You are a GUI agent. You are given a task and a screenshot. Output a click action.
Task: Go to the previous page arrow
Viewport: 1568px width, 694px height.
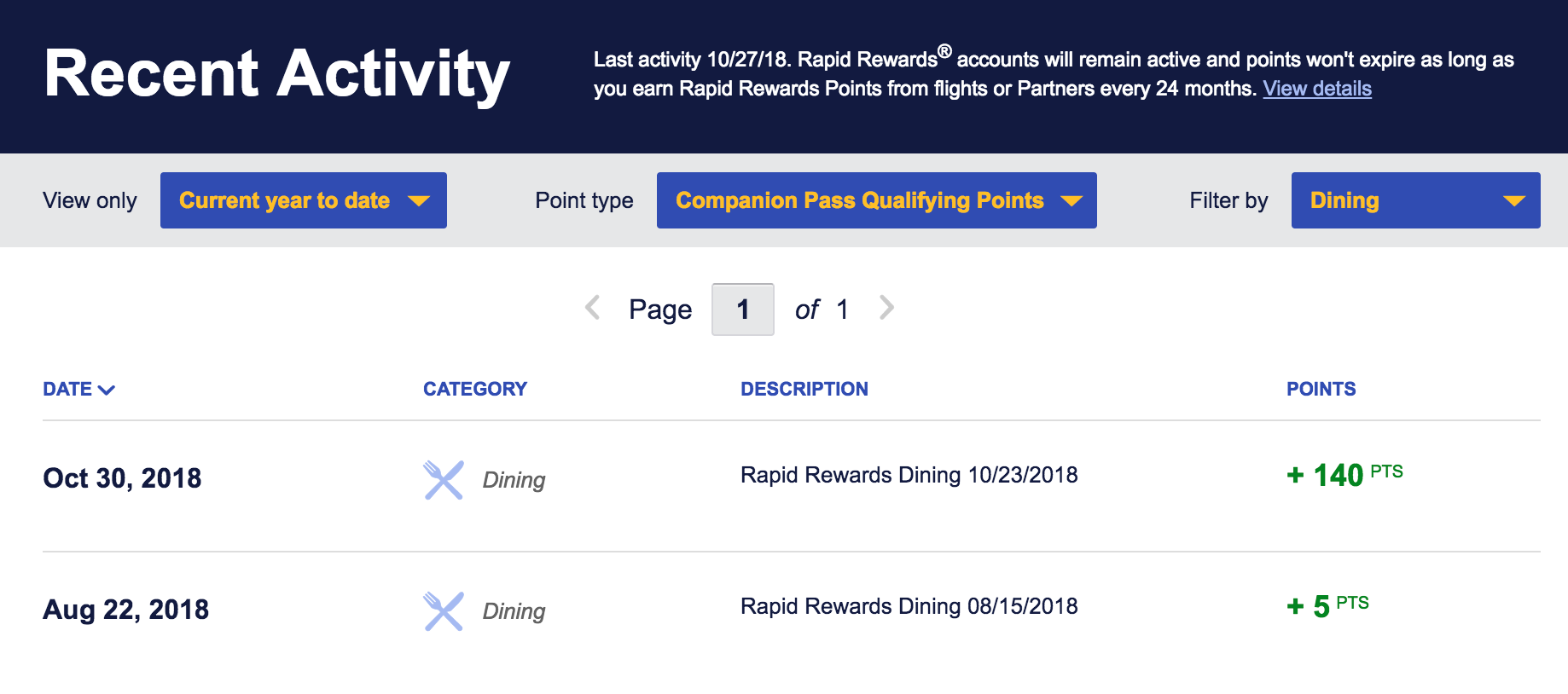point(593,308)
